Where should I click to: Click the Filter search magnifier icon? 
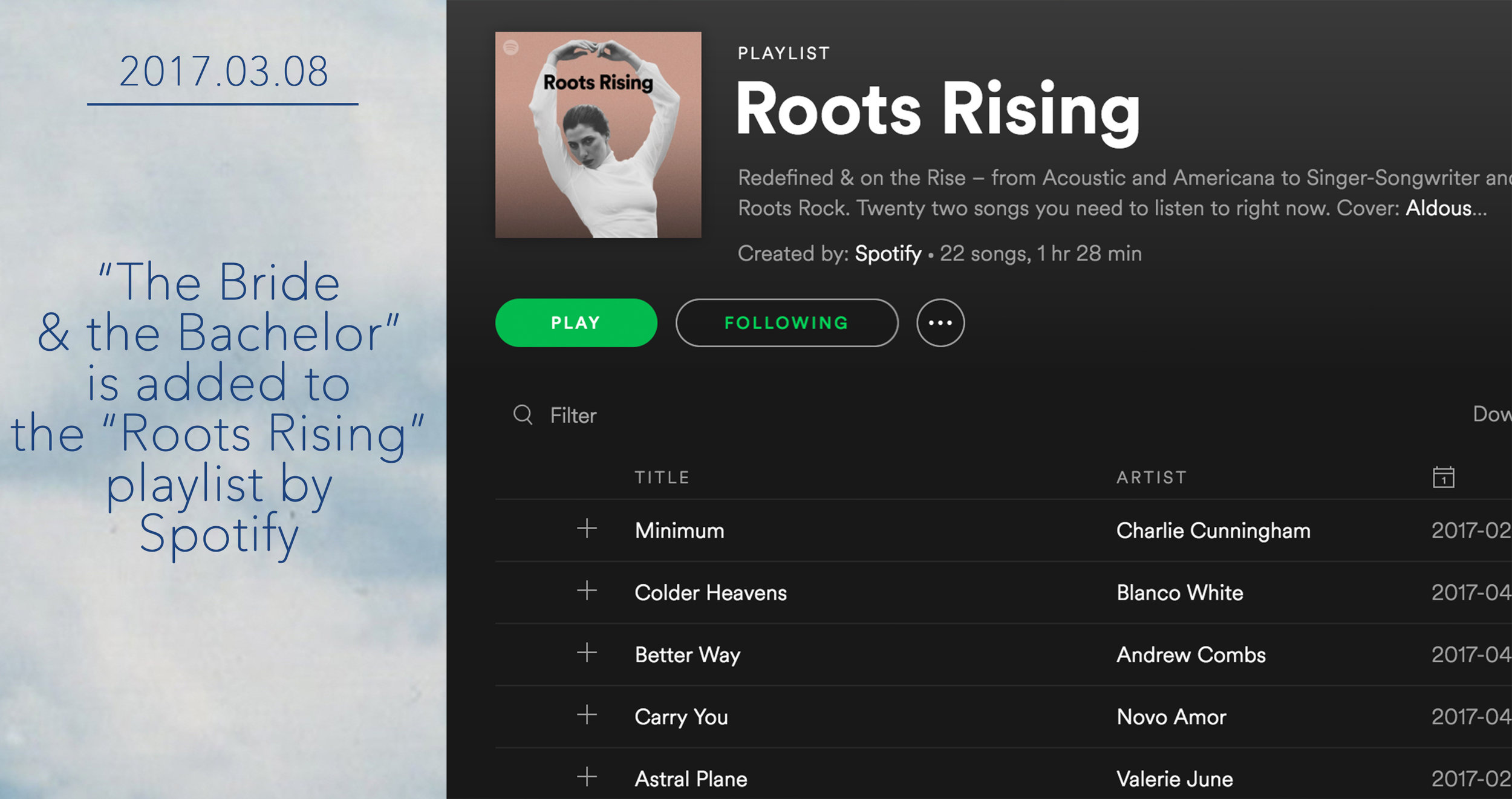[523, 415]
